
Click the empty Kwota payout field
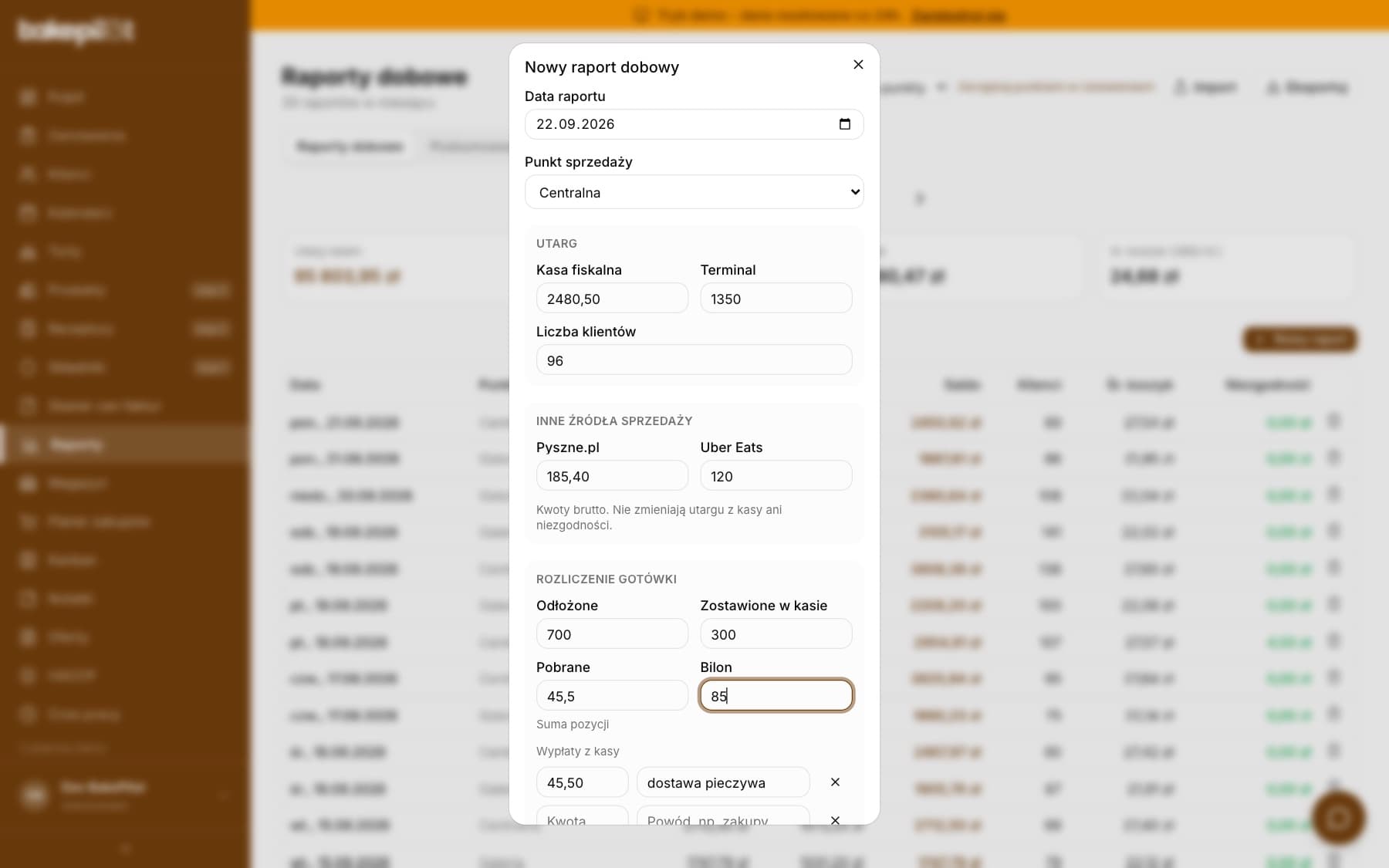click(x=582, y=817)
